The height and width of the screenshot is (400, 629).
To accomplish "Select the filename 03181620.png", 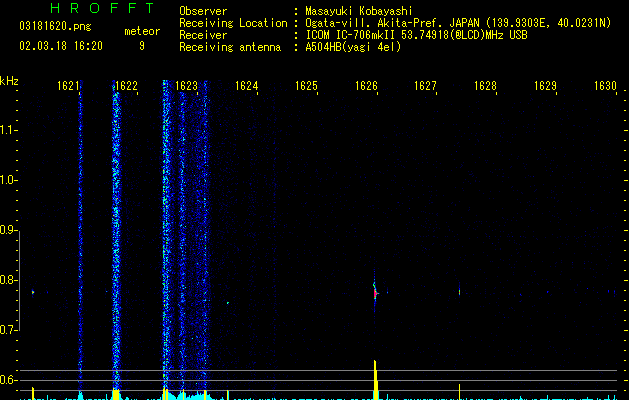I will [x=55, y=26].
